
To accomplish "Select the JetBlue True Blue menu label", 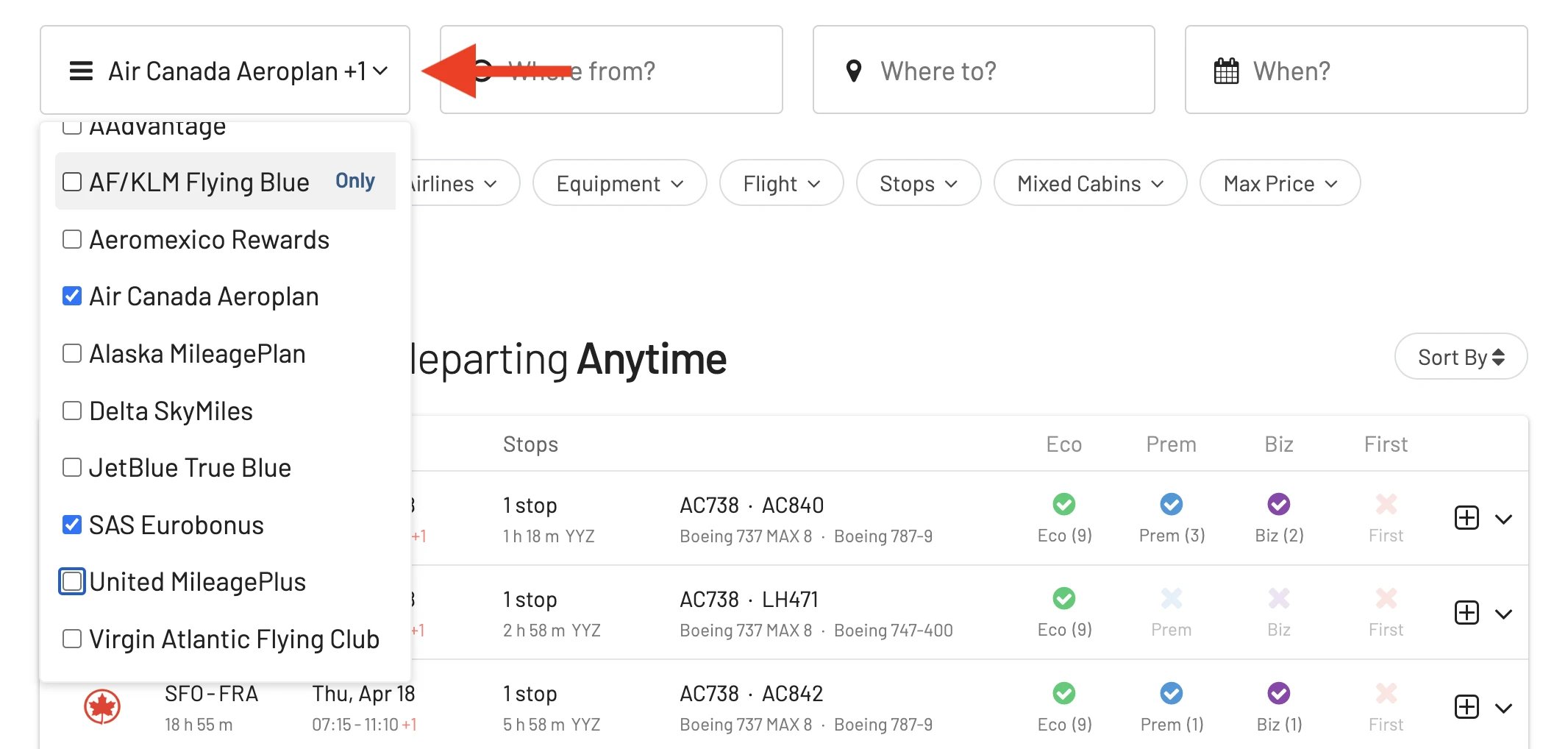I will click(x=190, y=468).
